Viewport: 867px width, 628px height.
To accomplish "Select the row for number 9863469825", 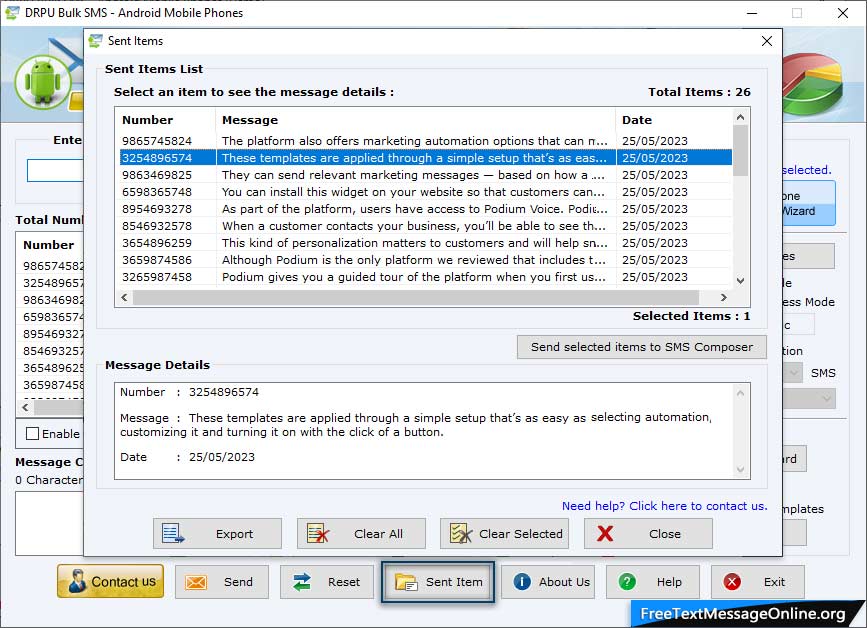I will click(x=426, y=175).
